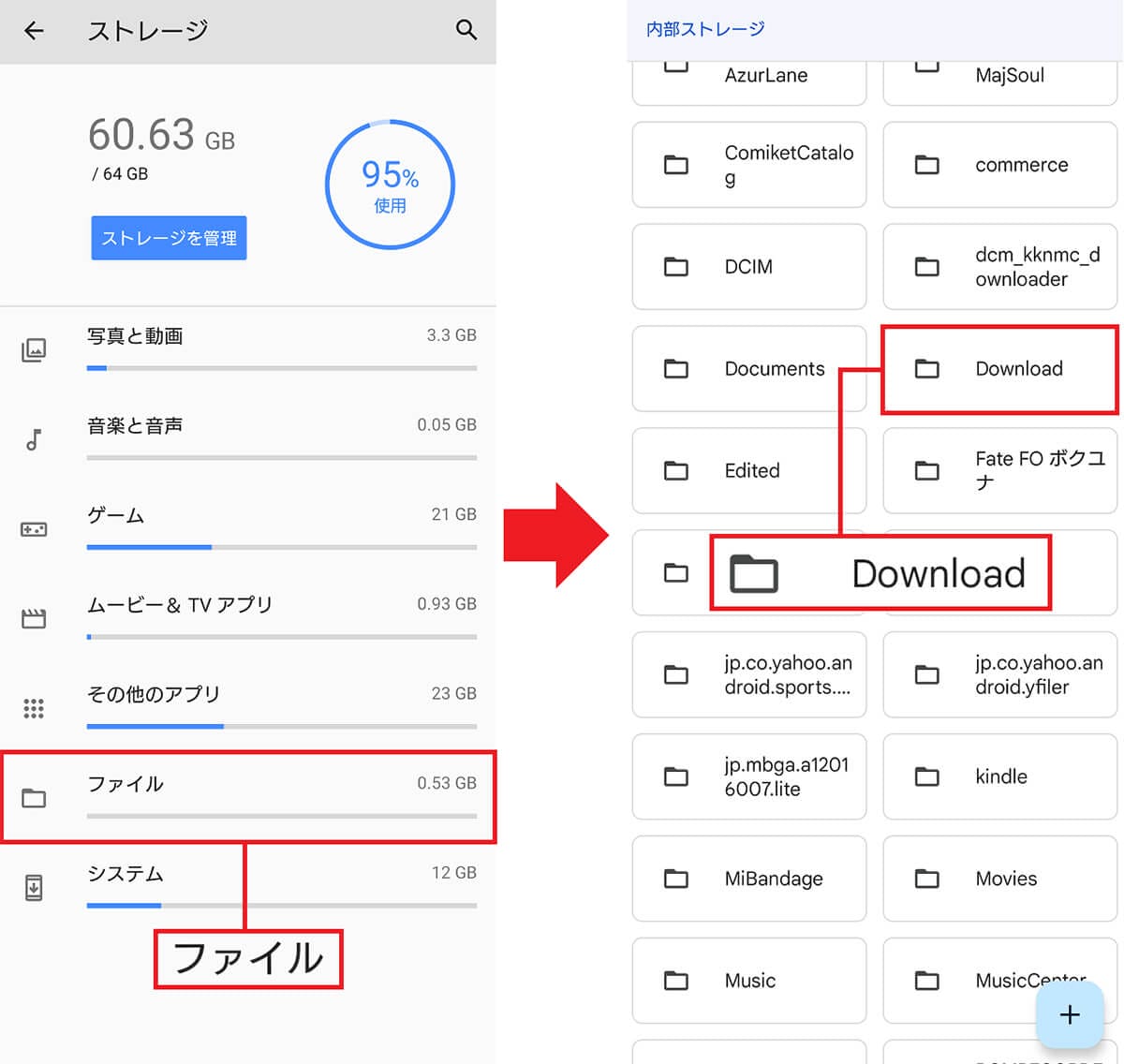Tap the folder icon of ComiketCatalog
The image size is (1124, 1064).
click(676, 165)
